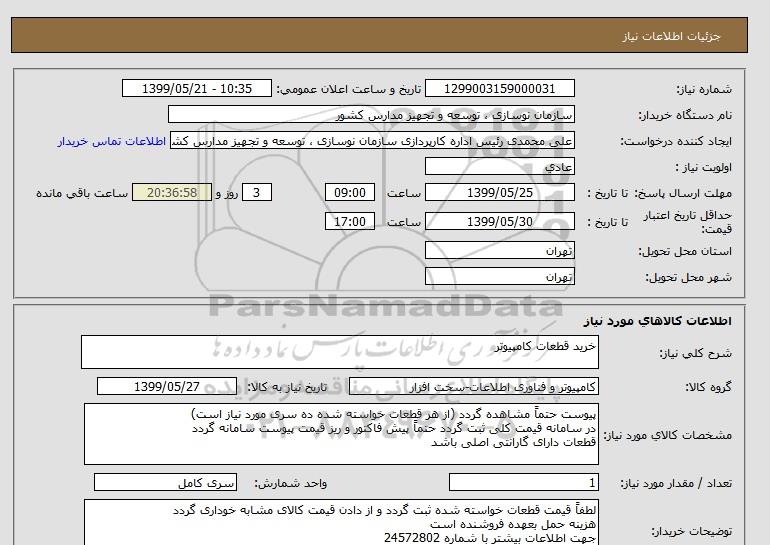This screenshot has height=545, width=770.
Task: Click the buyer organization name field
Action: tap(371, 114)
